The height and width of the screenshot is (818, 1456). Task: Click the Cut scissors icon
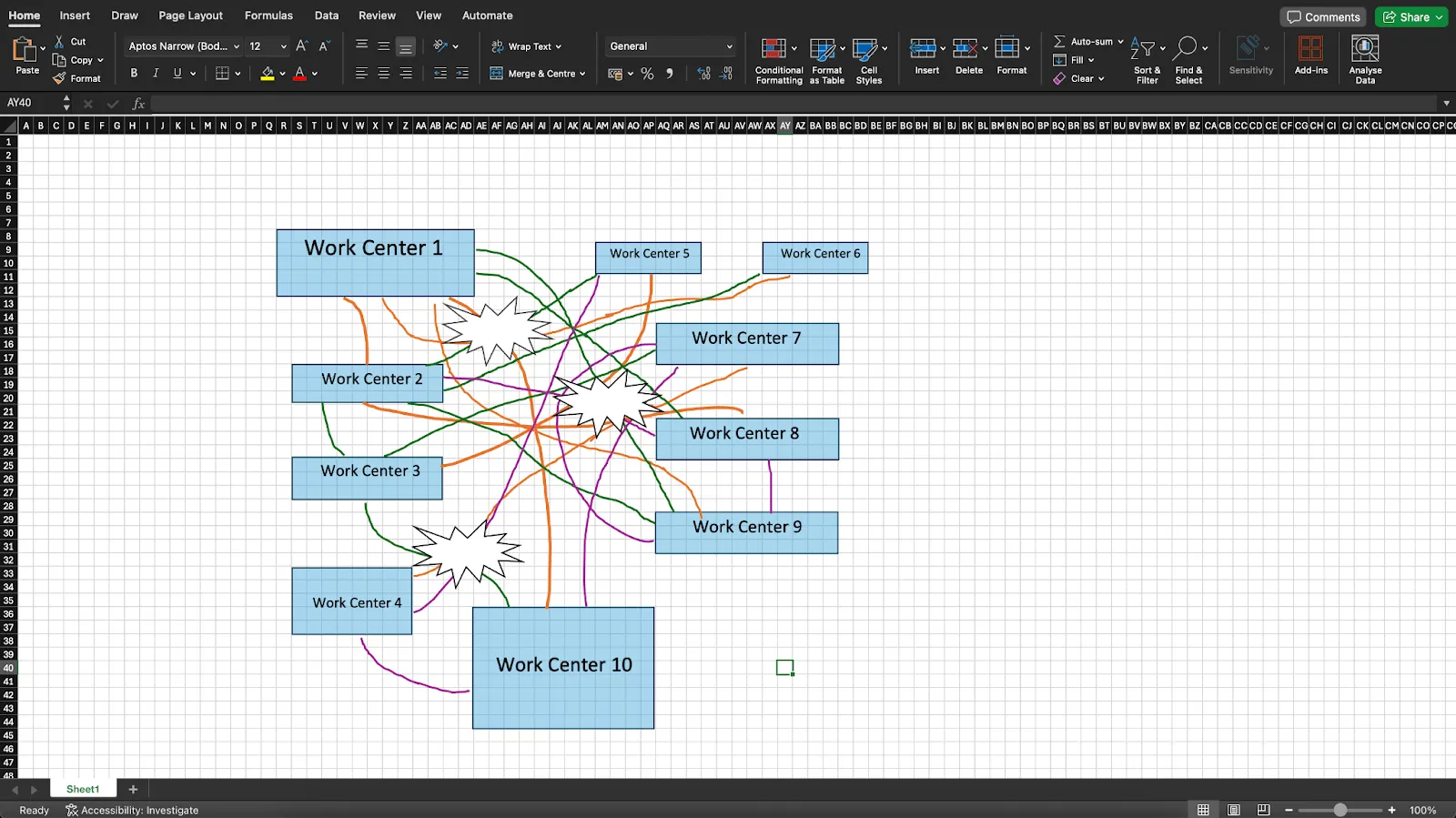[59, 42]
